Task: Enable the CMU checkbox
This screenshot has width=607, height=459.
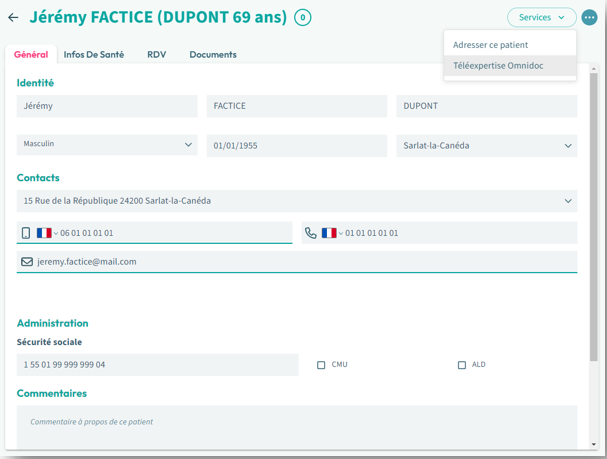Action: tap(321, 365)
